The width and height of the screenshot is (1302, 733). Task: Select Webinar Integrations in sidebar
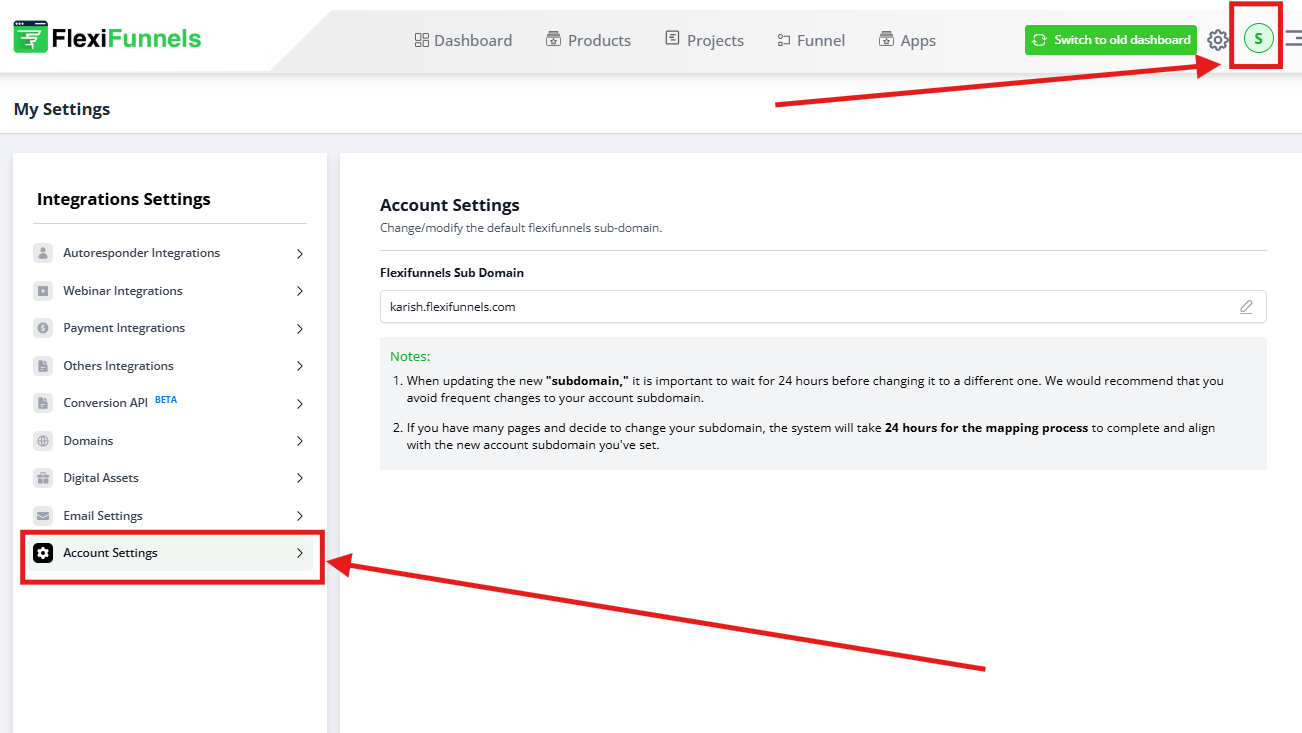(168, 291)
